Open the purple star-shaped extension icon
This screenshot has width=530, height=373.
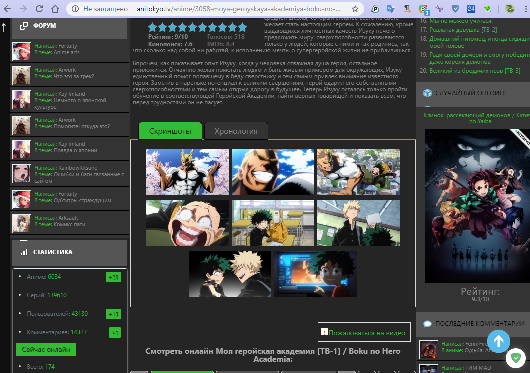click(x=439, y=9)
